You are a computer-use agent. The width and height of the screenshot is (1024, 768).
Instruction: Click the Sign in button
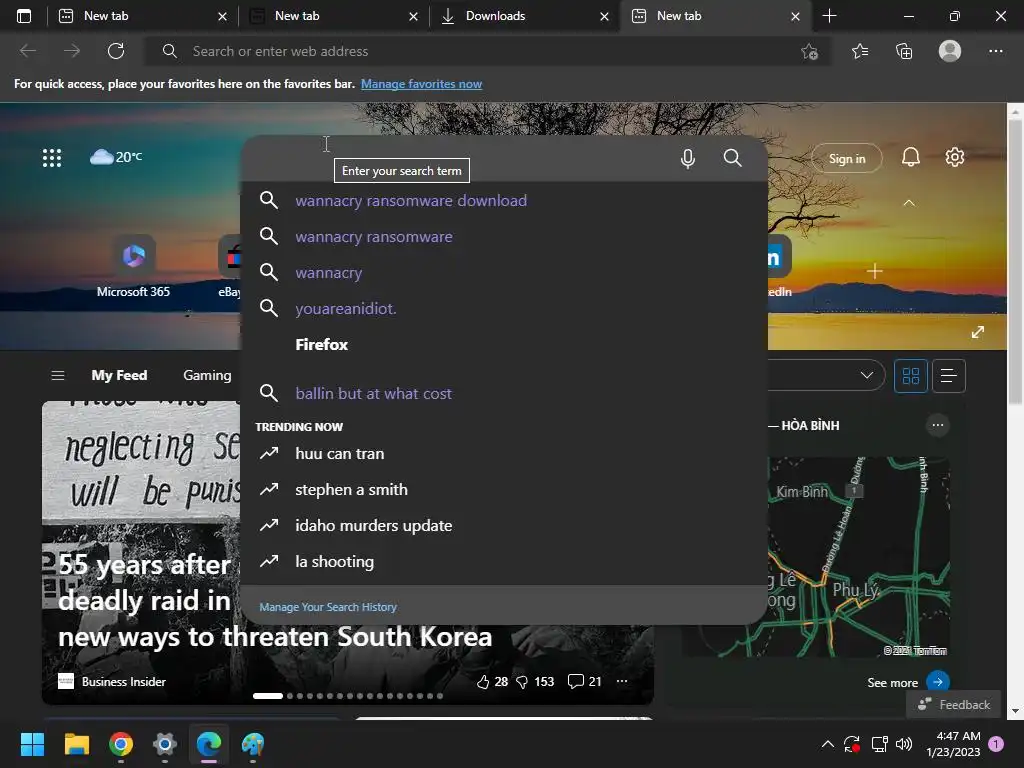coord(846,159)
